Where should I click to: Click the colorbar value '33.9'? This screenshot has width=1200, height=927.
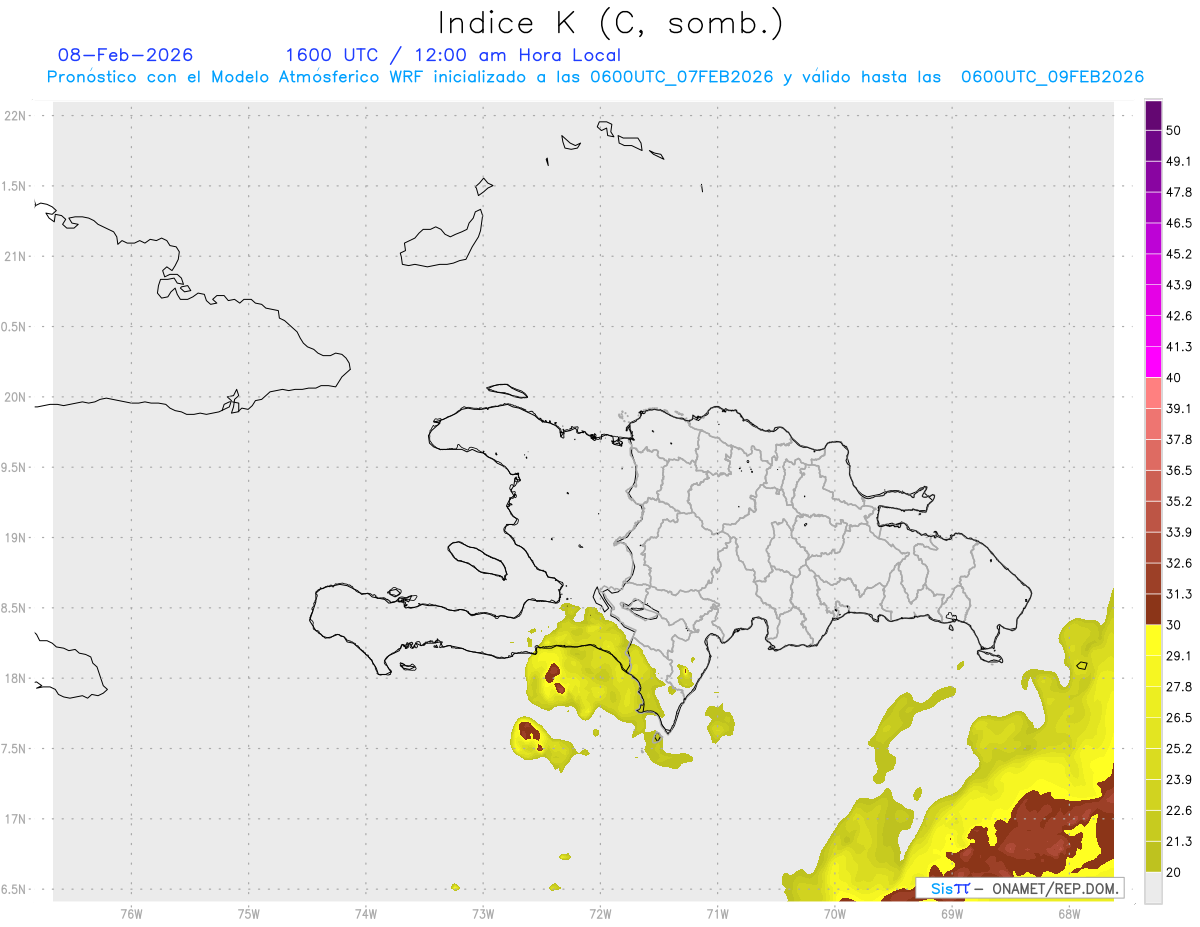click(x=1179, y=532)
